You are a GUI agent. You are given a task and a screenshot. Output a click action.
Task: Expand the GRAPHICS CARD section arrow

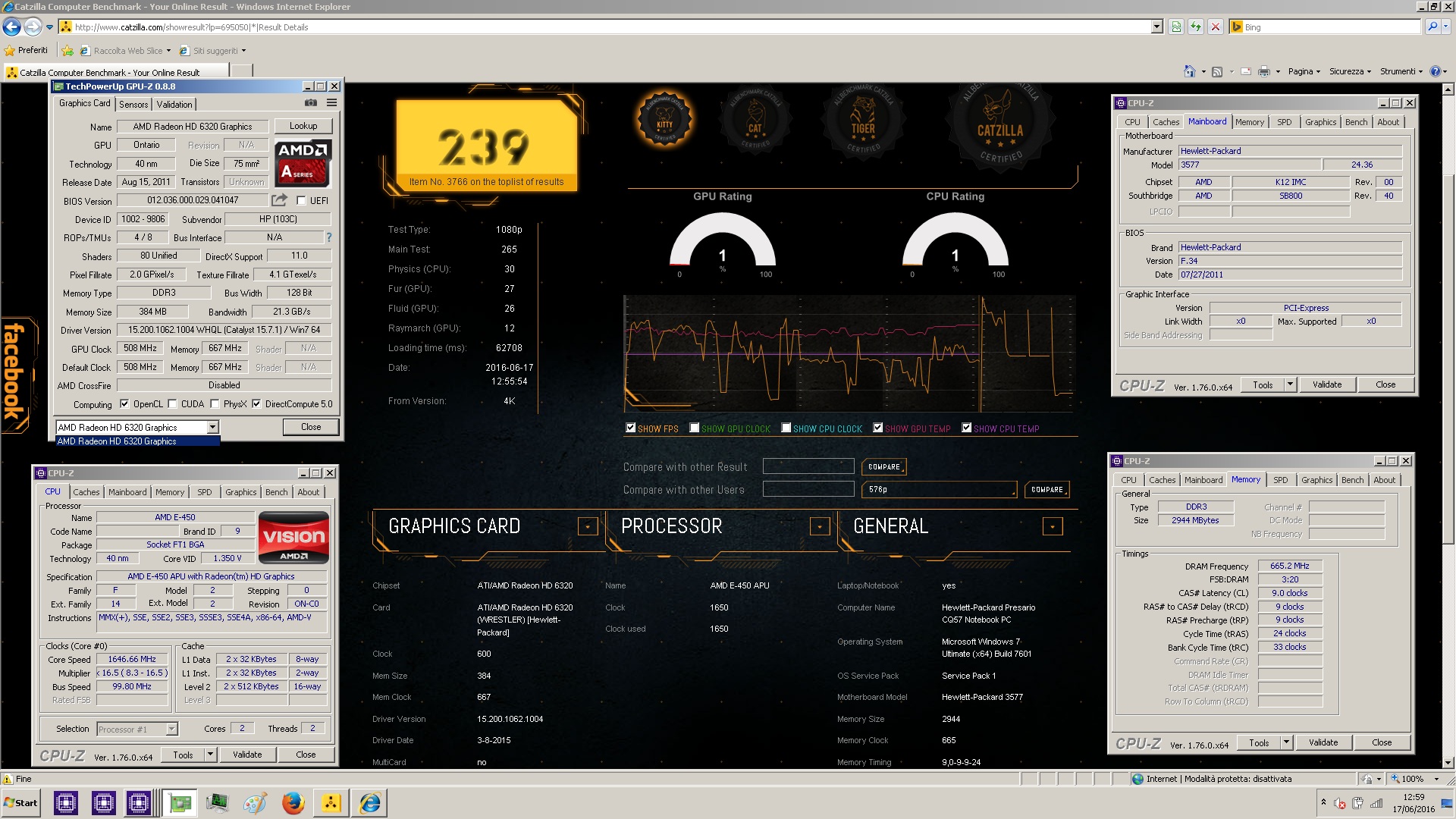(x=588, y=526)
